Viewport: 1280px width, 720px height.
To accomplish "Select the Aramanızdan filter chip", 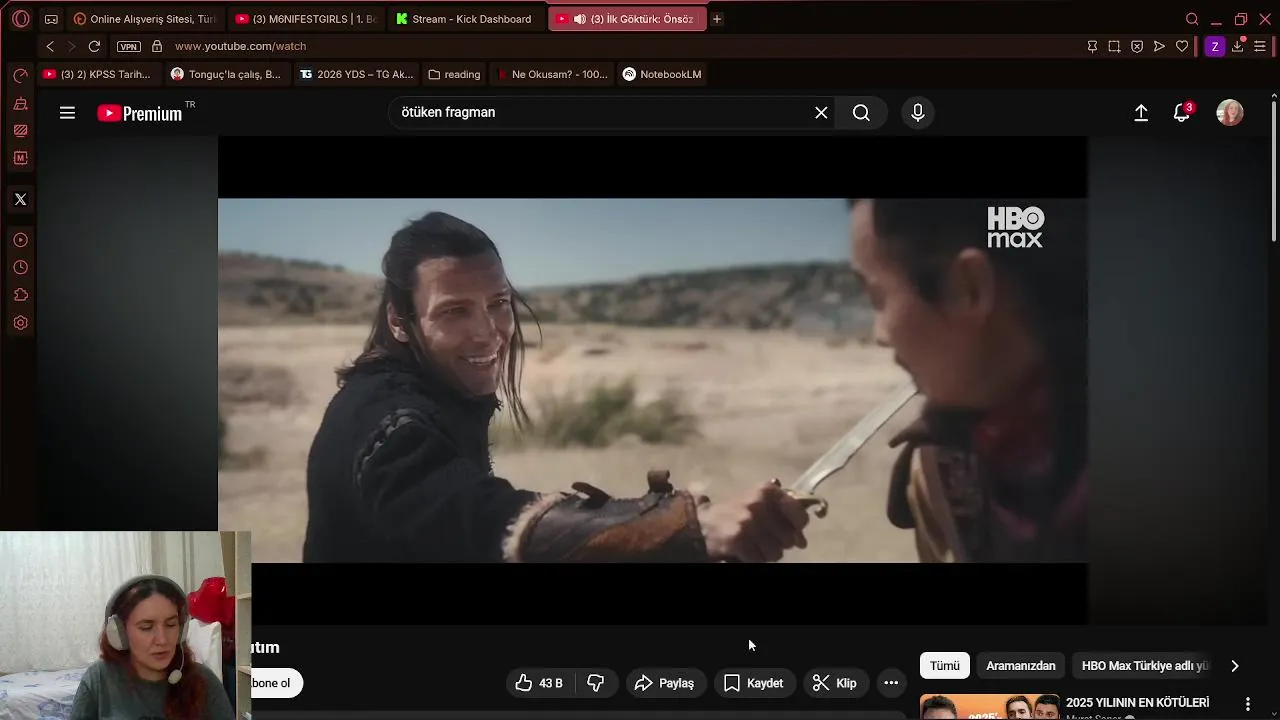I will 1021,666.
